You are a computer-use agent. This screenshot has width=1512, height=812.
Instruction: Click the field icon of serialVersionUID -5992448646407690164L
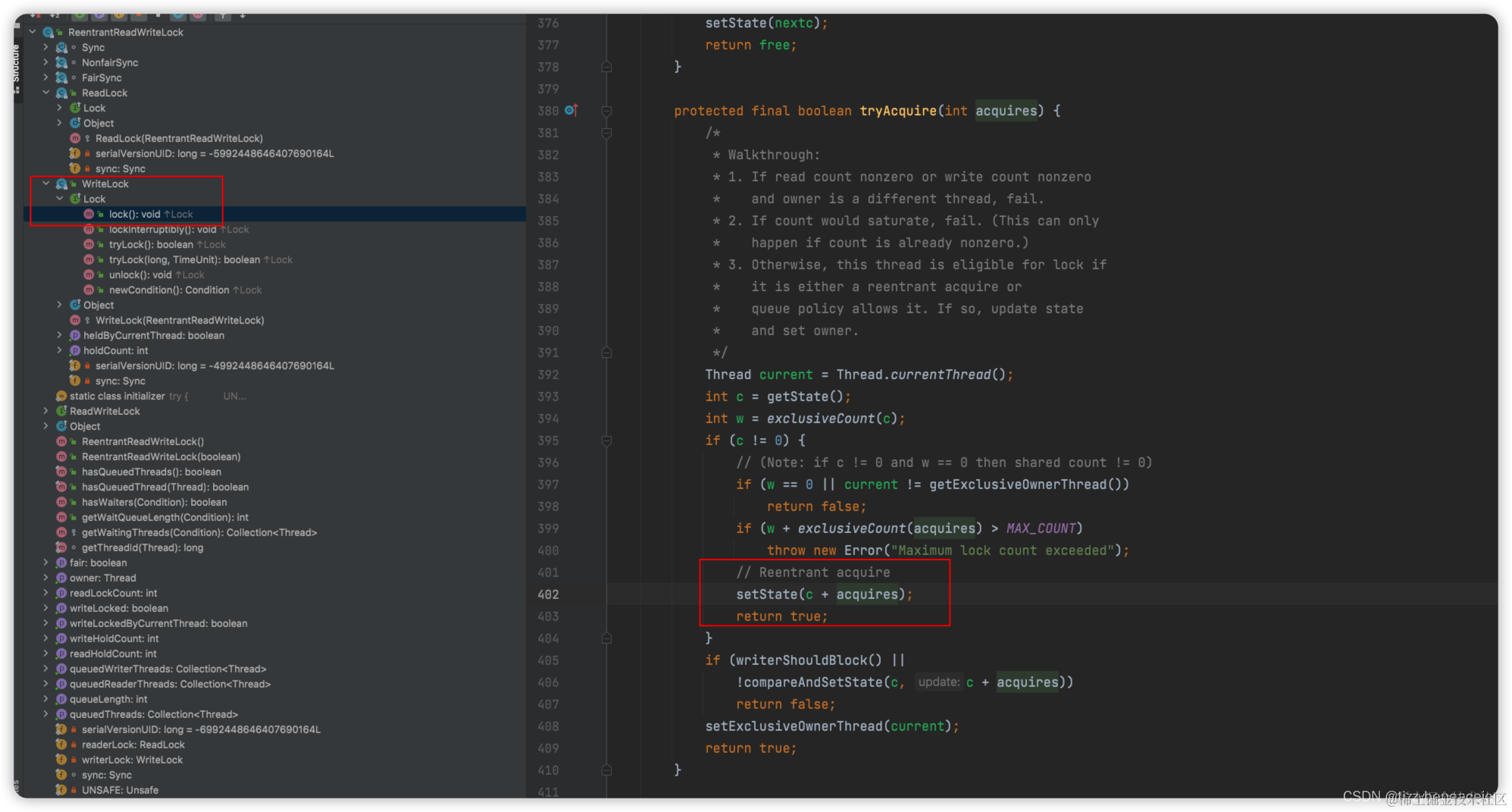click(75, 154)
